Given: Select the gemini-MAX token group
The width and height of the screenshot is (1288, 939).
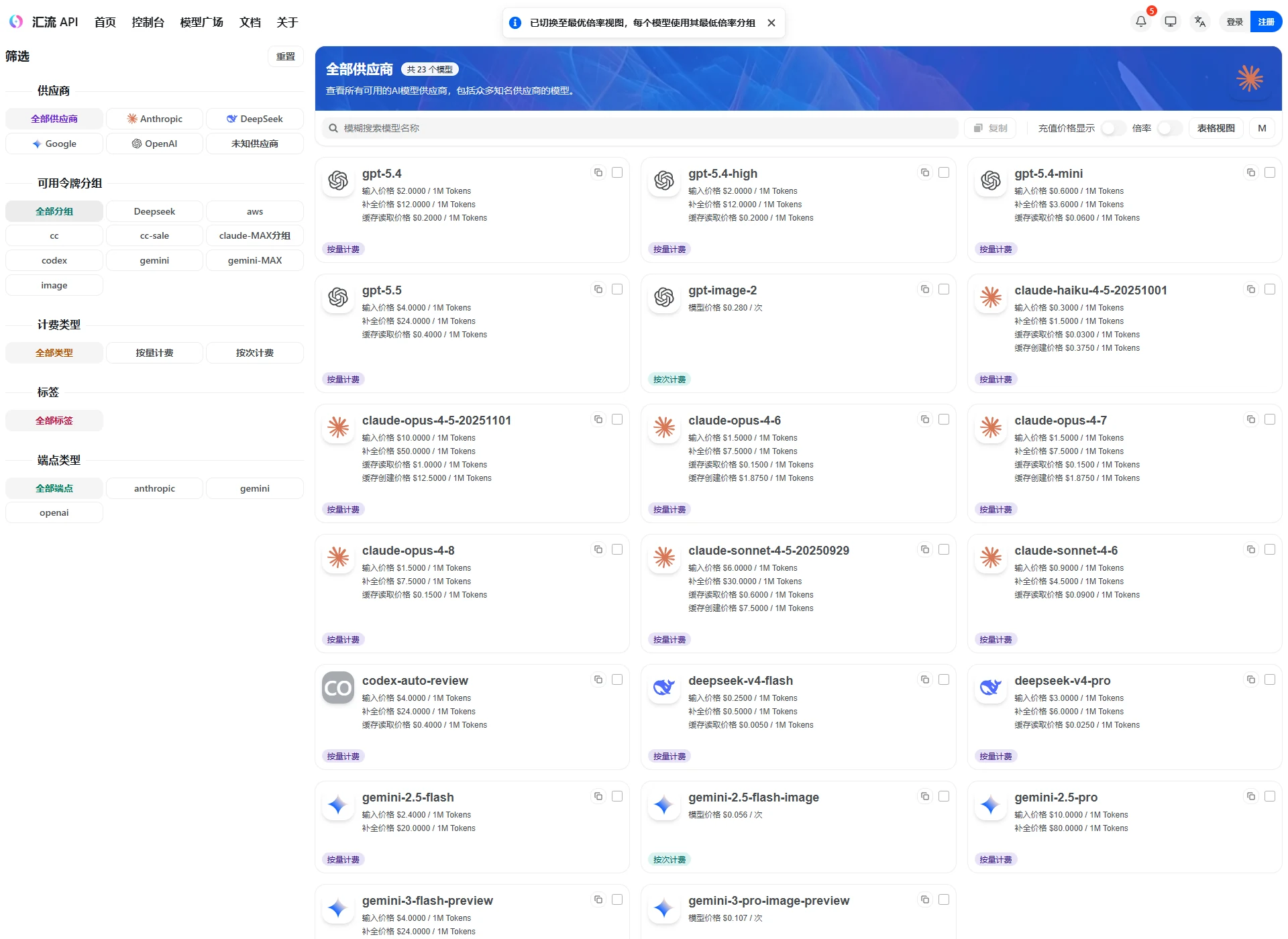Looking at the screenshot, I should [255, 260].
